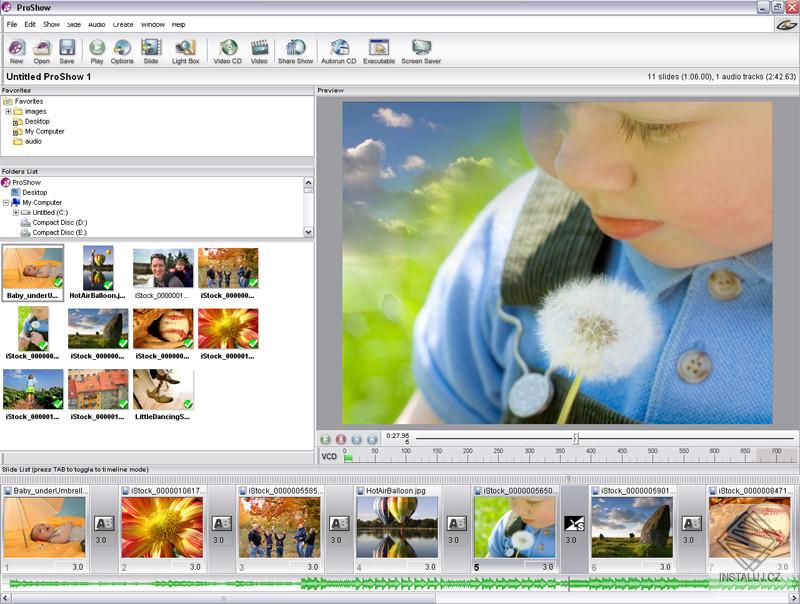Select Compact Disc (D:) in Folders List
800x604 pixels.
click(x=60, y=222)
